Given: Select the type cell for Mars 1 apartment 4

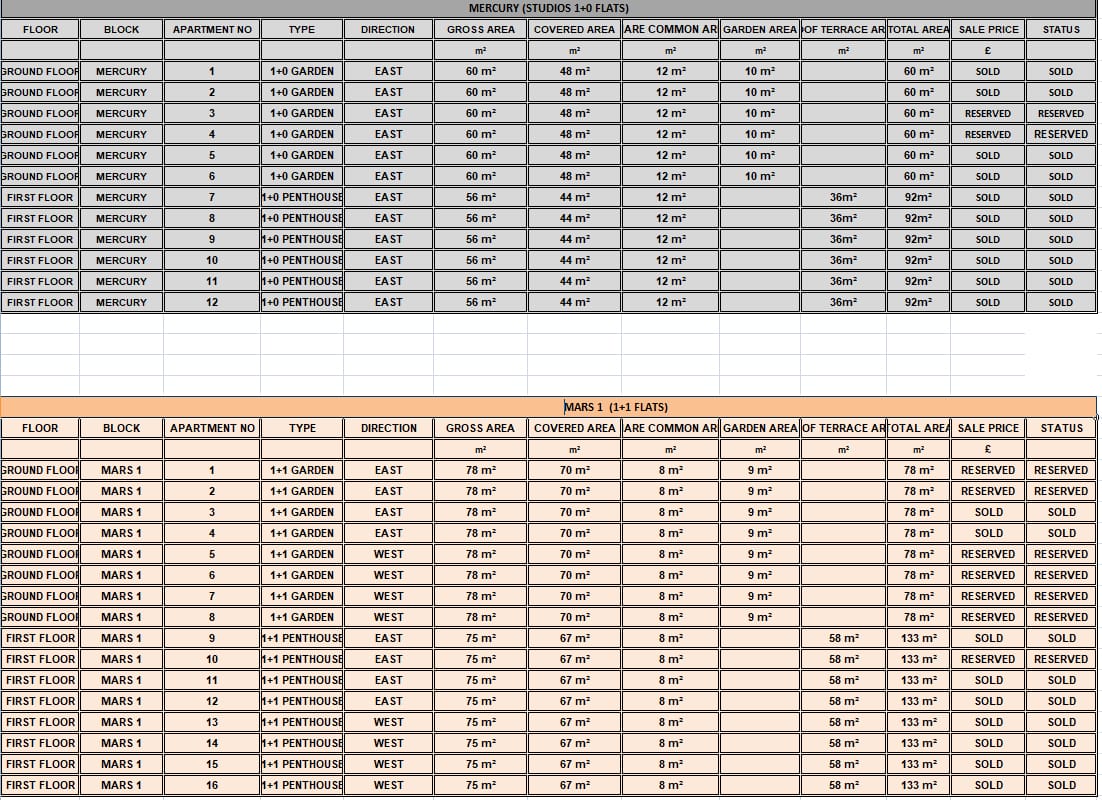Looking at the screenshot, I should click(302, 533).
